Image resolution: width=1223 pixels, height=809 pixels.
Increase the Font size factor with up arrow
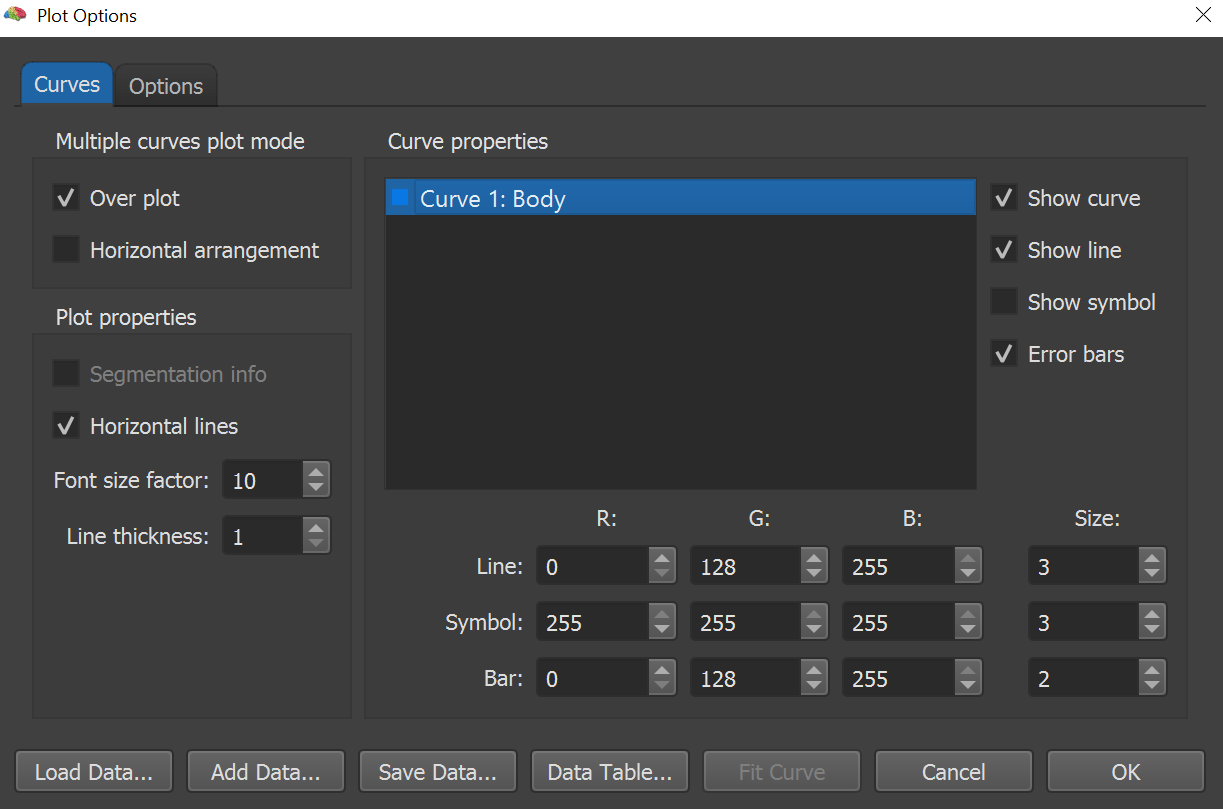click(x=316, y=472)
